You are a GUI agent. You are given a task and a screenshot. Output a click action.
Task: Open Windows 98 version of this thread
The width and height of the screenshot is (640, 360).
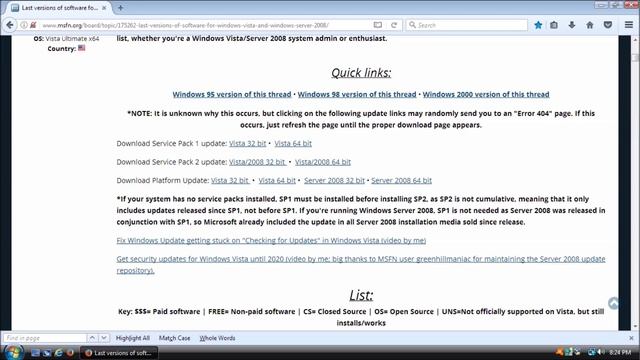coord(357,94)
